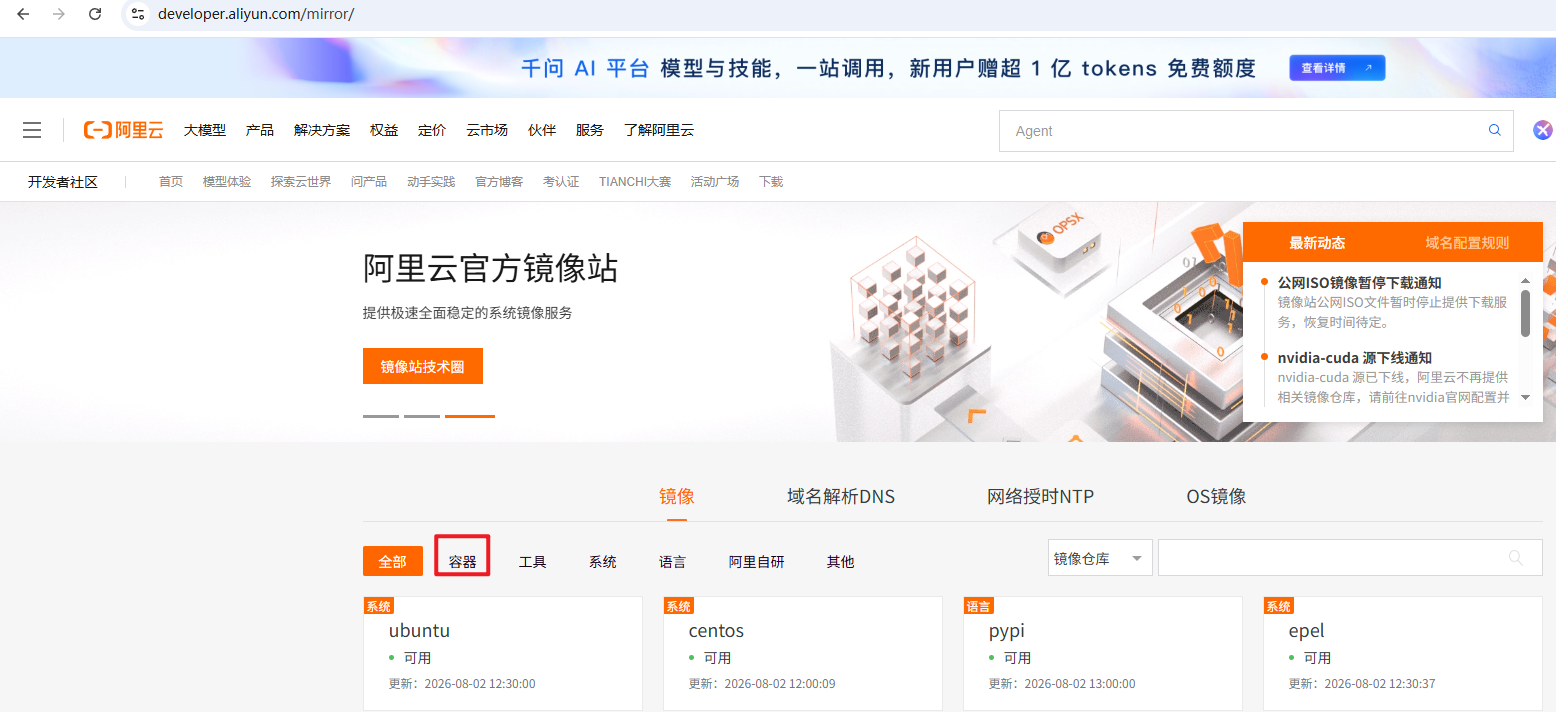Click the browser forward arrow
Viewport: 1556px width, 712px height.
point(59,14)
